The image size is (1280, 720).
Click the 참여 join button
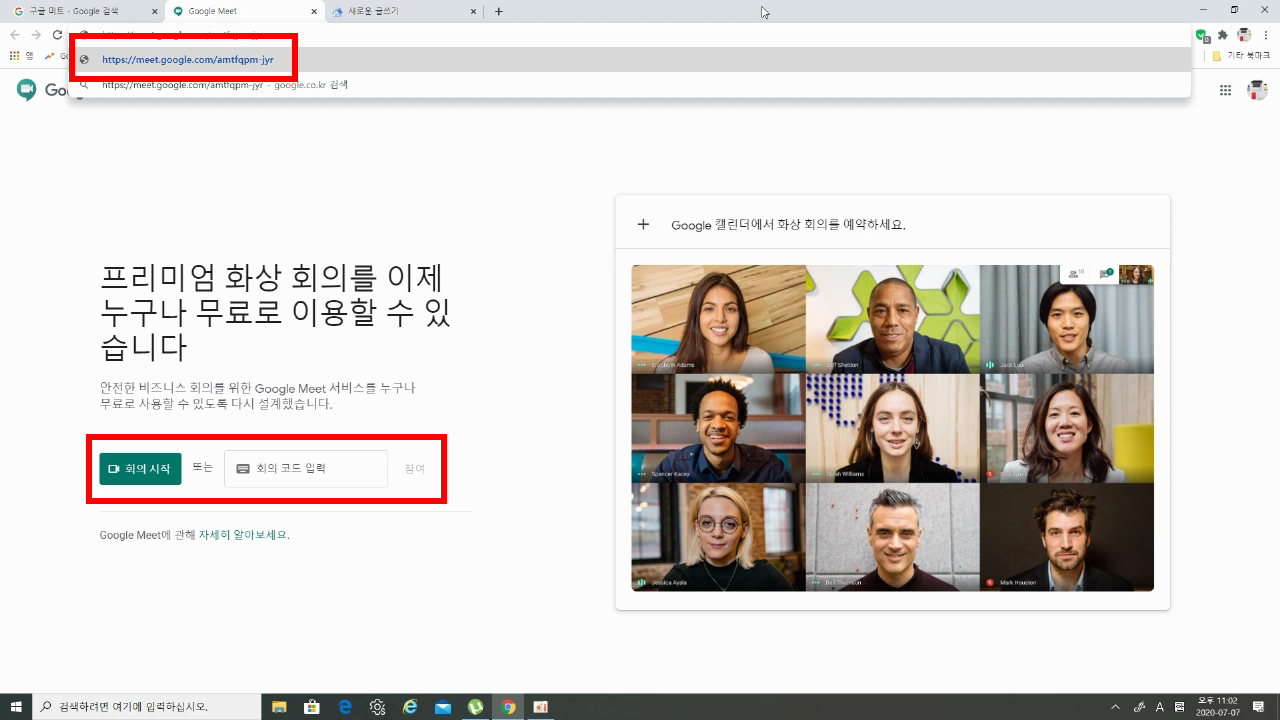pos(415,468)
